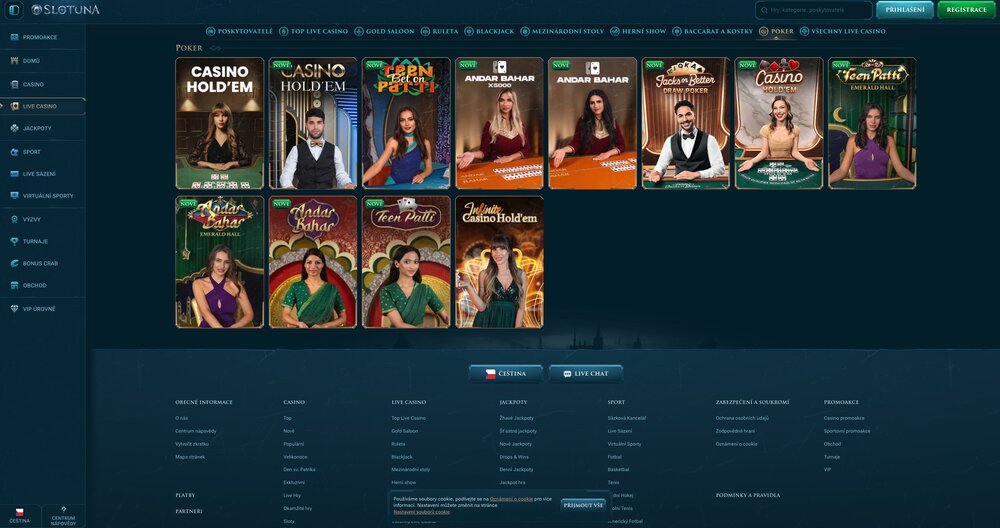This screenshot has width=1000, height=528.
Task: Switch to the Baccarat a Kostky tab
Action: click(x=712, y=31)
